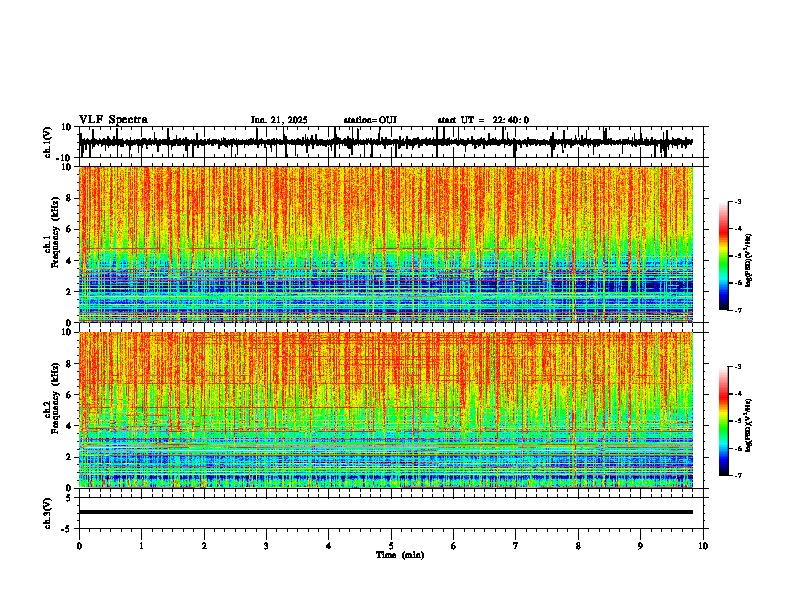Viewport: 792px width, 612px height.
Task: Click the "8" kHz tick of ch.2 spectrogram
Action: (70, 364)
